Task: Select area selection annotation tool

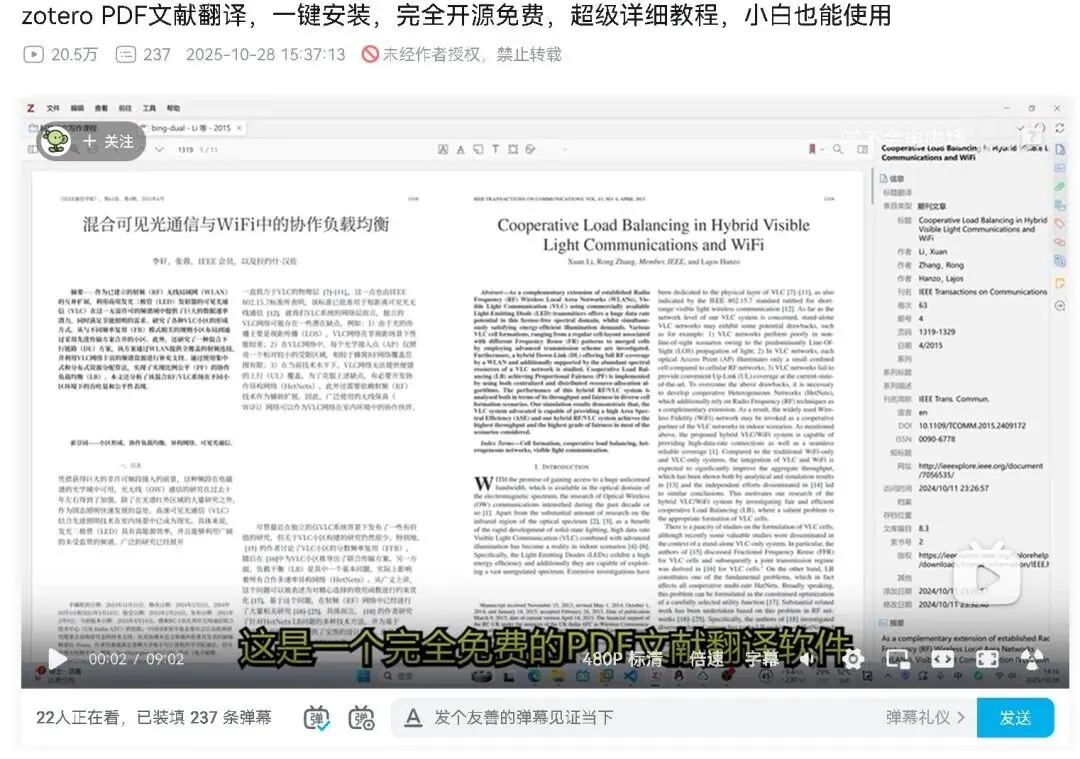Action: coord(513,149)
